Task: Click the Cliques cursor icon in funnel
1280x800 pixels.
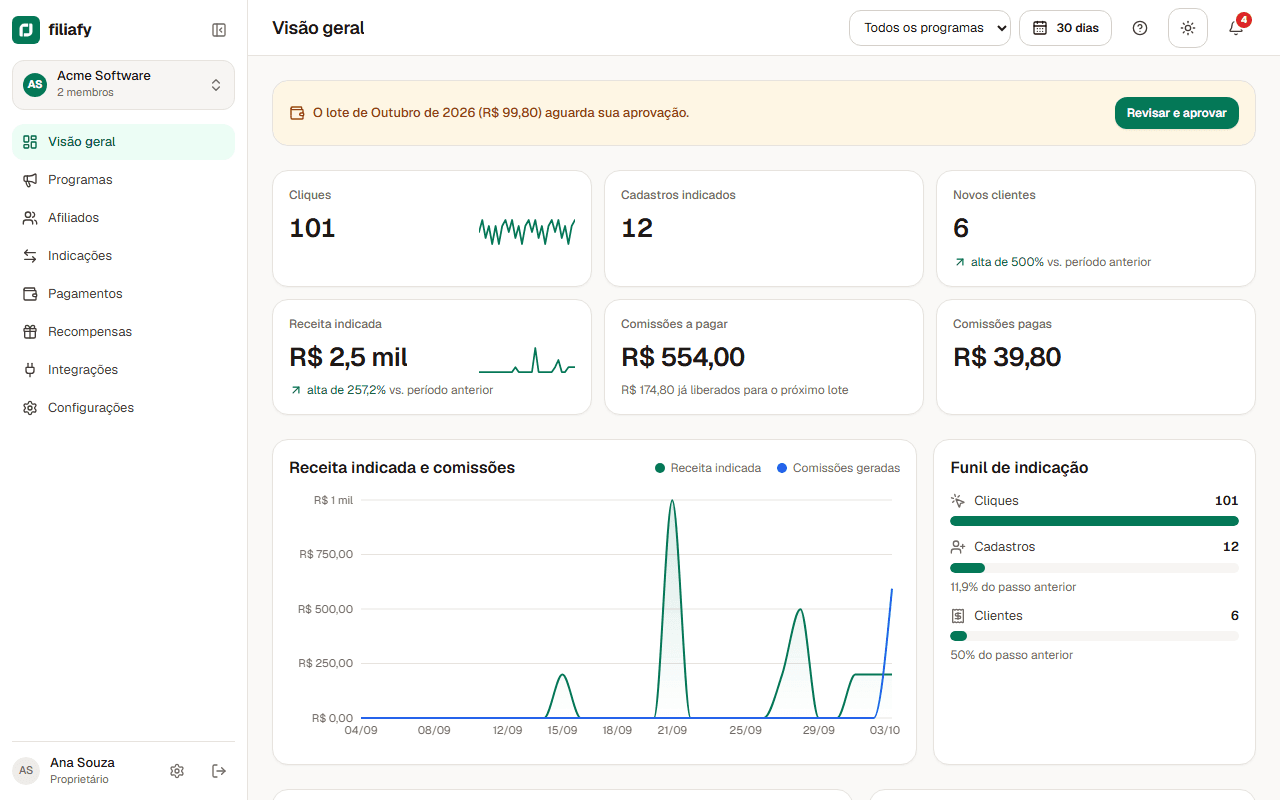Action: tap(958, 501)
